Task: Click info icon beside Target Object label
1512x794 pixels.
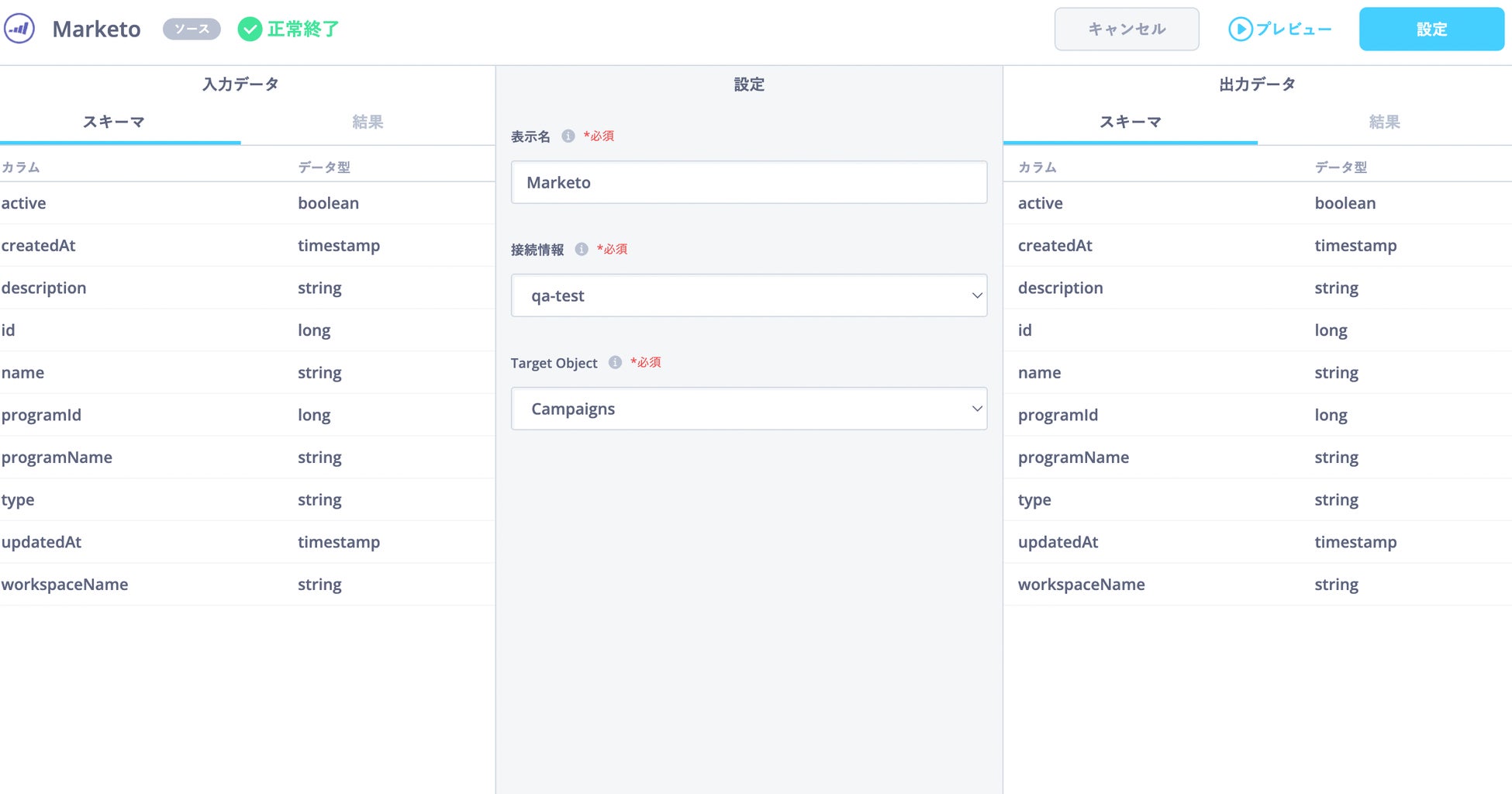Action: (615, 362)
